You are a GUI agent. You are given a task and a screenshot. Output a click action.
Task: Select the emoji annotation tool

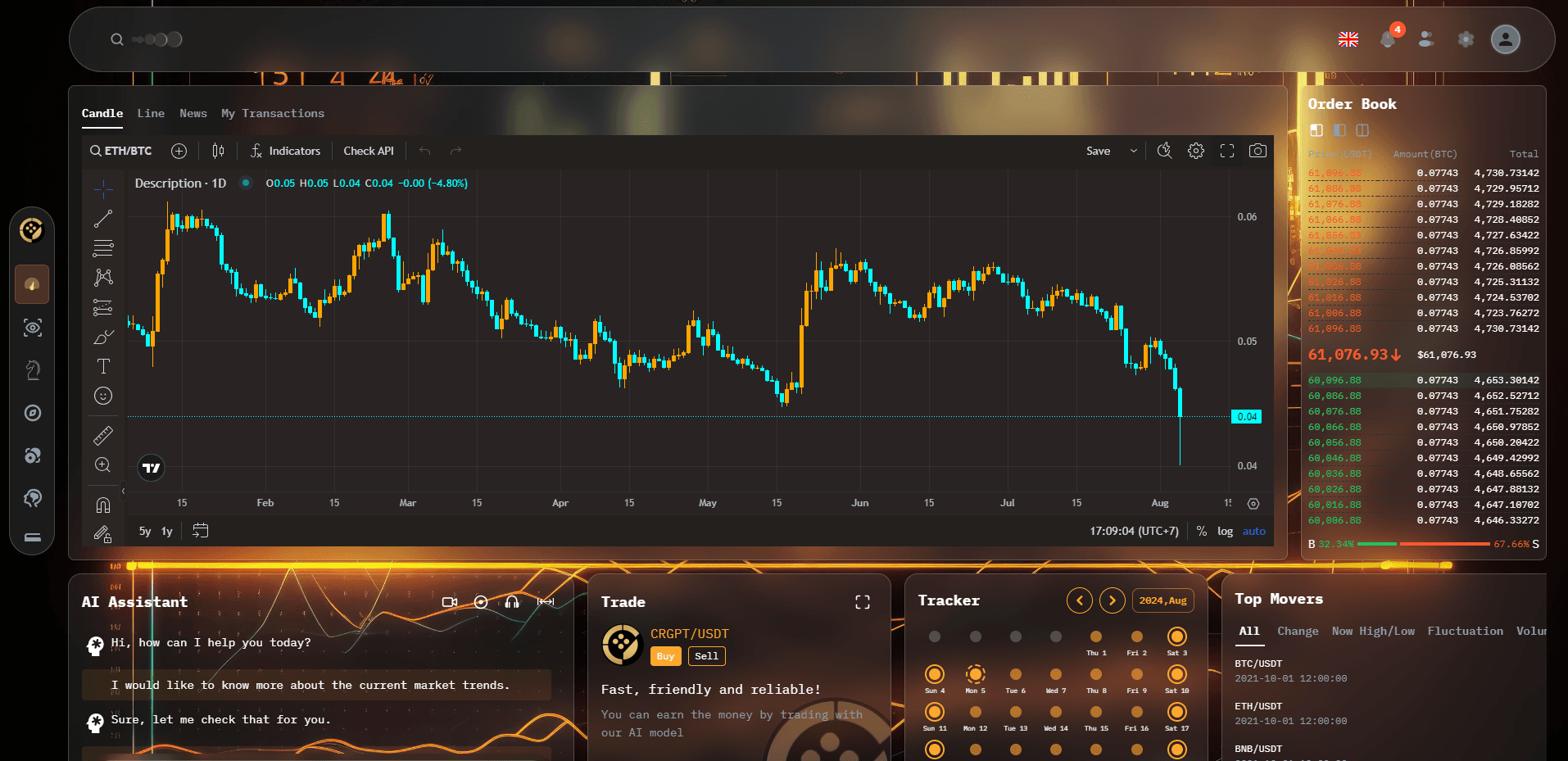[103, 396]
